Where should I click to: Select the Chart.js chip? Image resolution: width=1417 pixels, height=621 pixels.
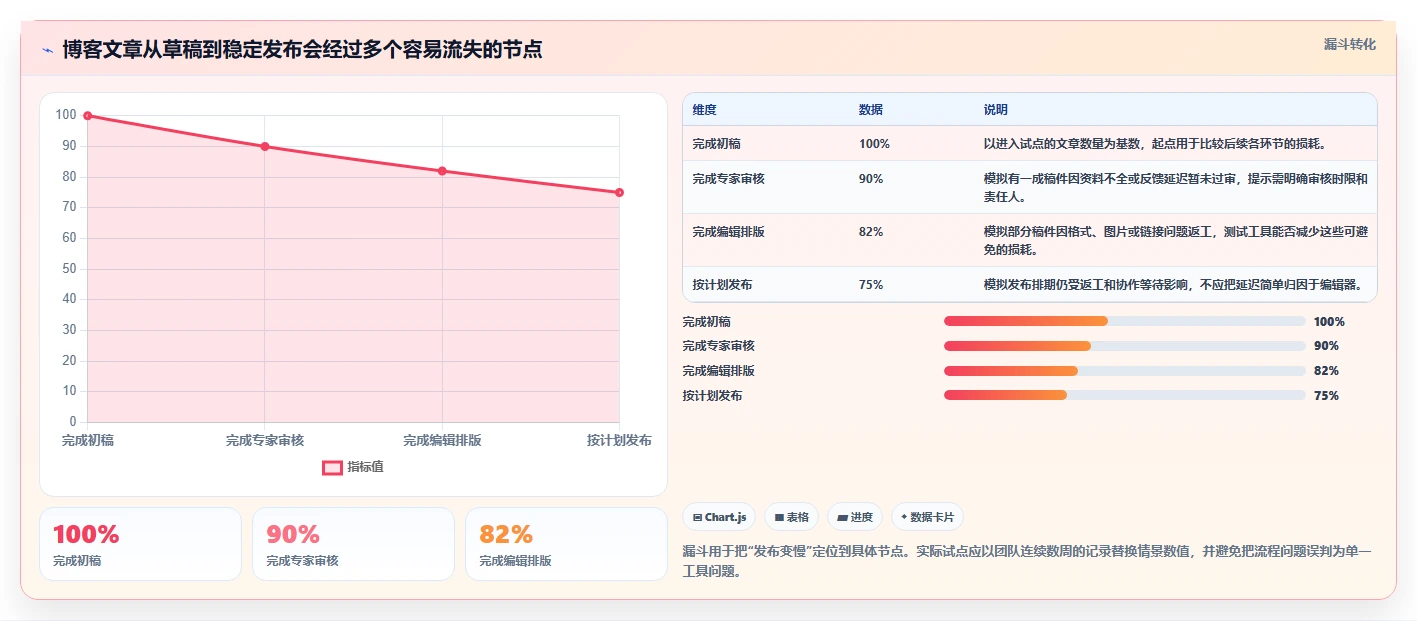[719, 517]
